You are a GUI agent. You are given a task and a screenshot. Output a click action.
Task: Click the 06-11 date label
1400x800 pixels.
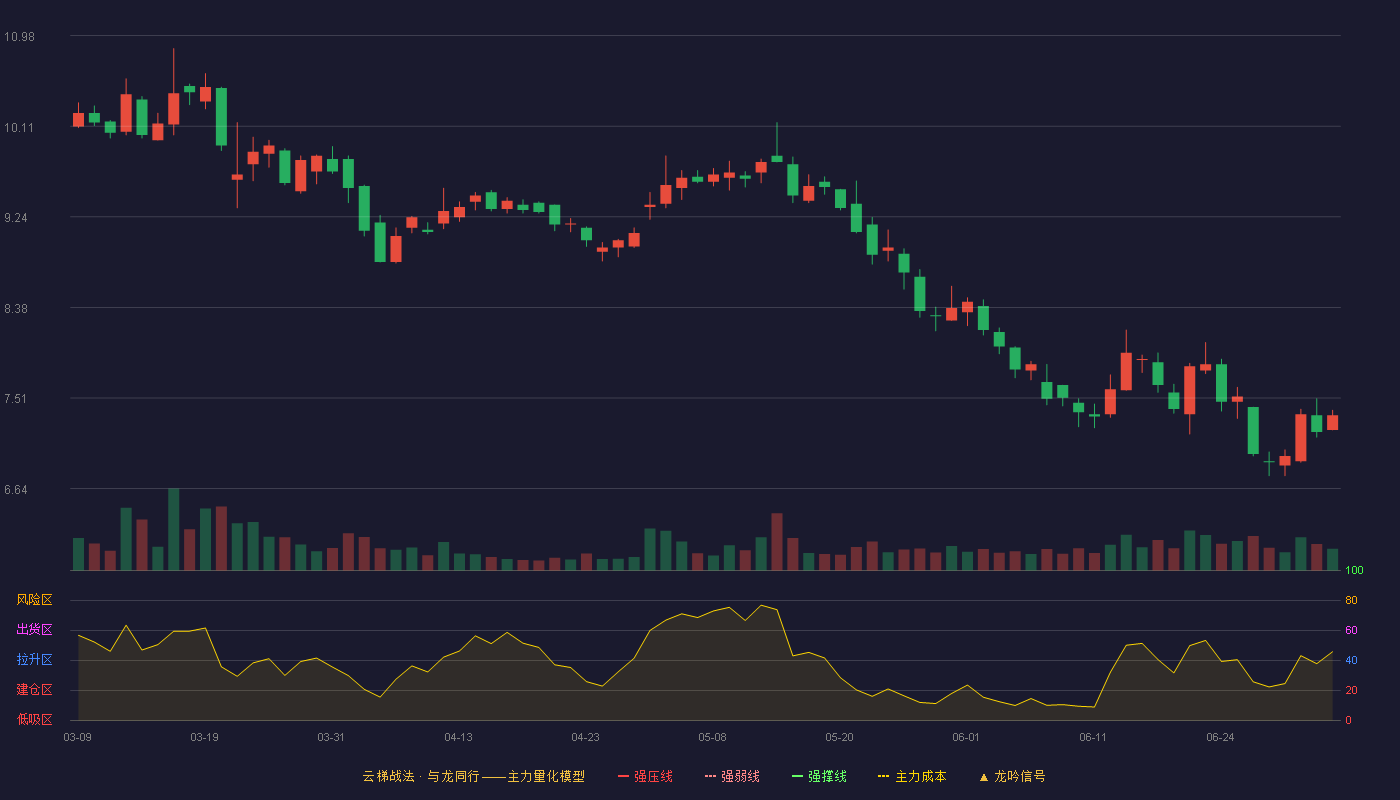point(1093,737)
